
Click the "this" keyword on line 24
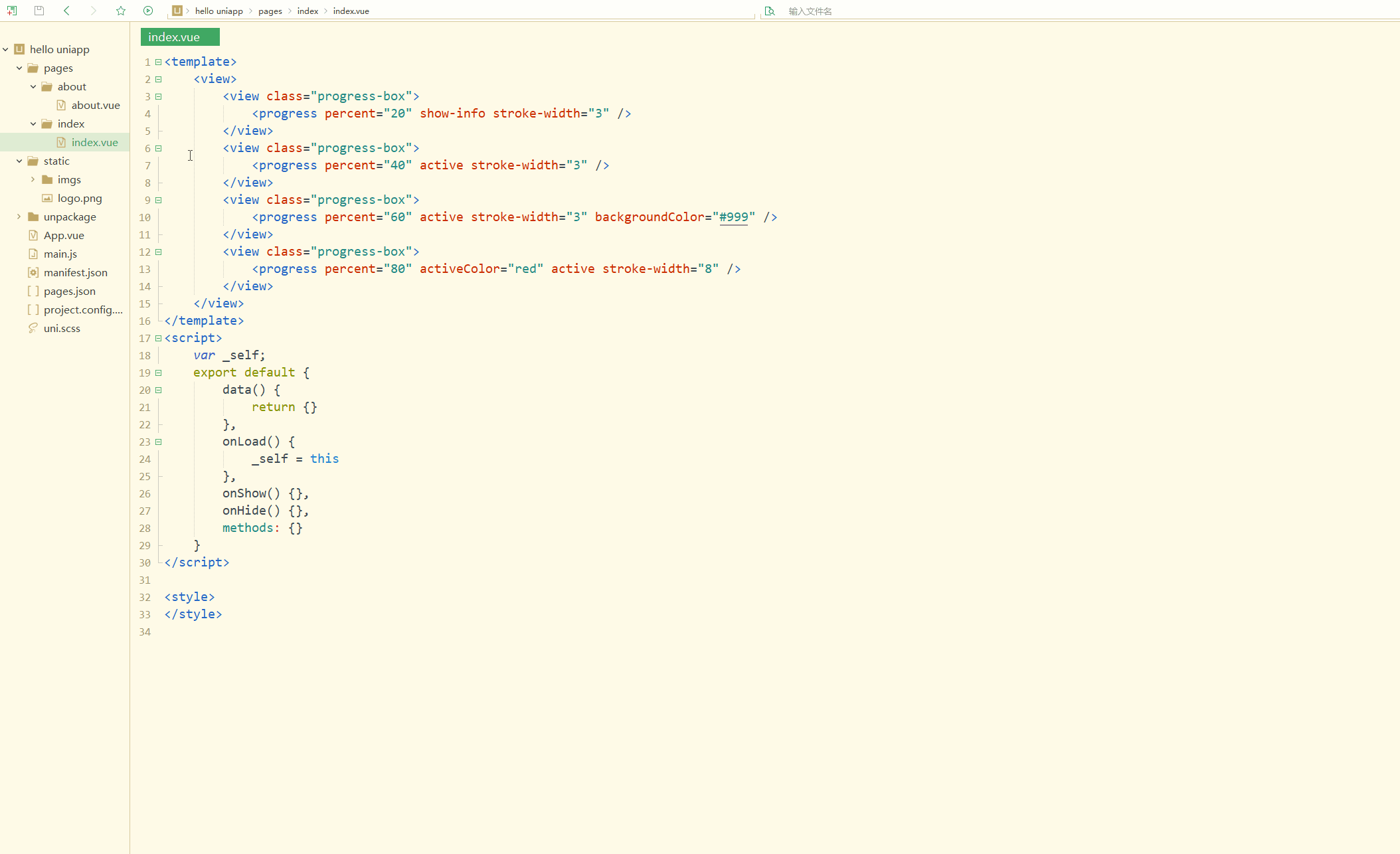[x=324, y=459]
